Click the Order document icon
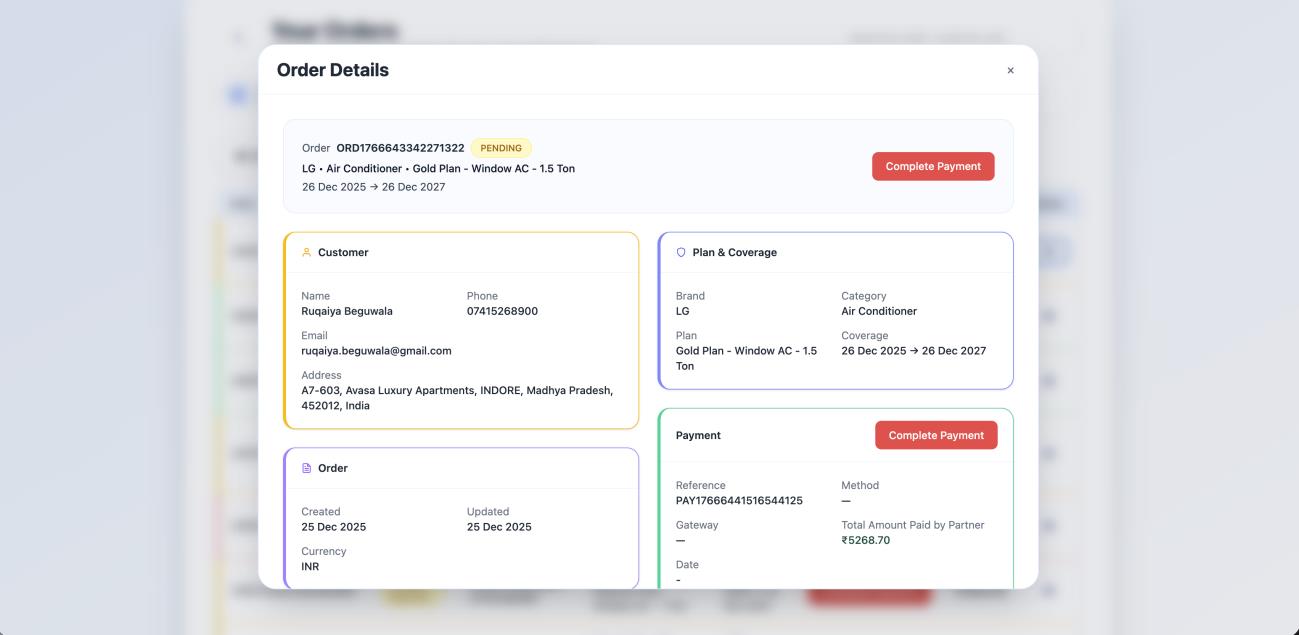The height and width of the screenshot is (635, 1299). (x=307, y=468)
